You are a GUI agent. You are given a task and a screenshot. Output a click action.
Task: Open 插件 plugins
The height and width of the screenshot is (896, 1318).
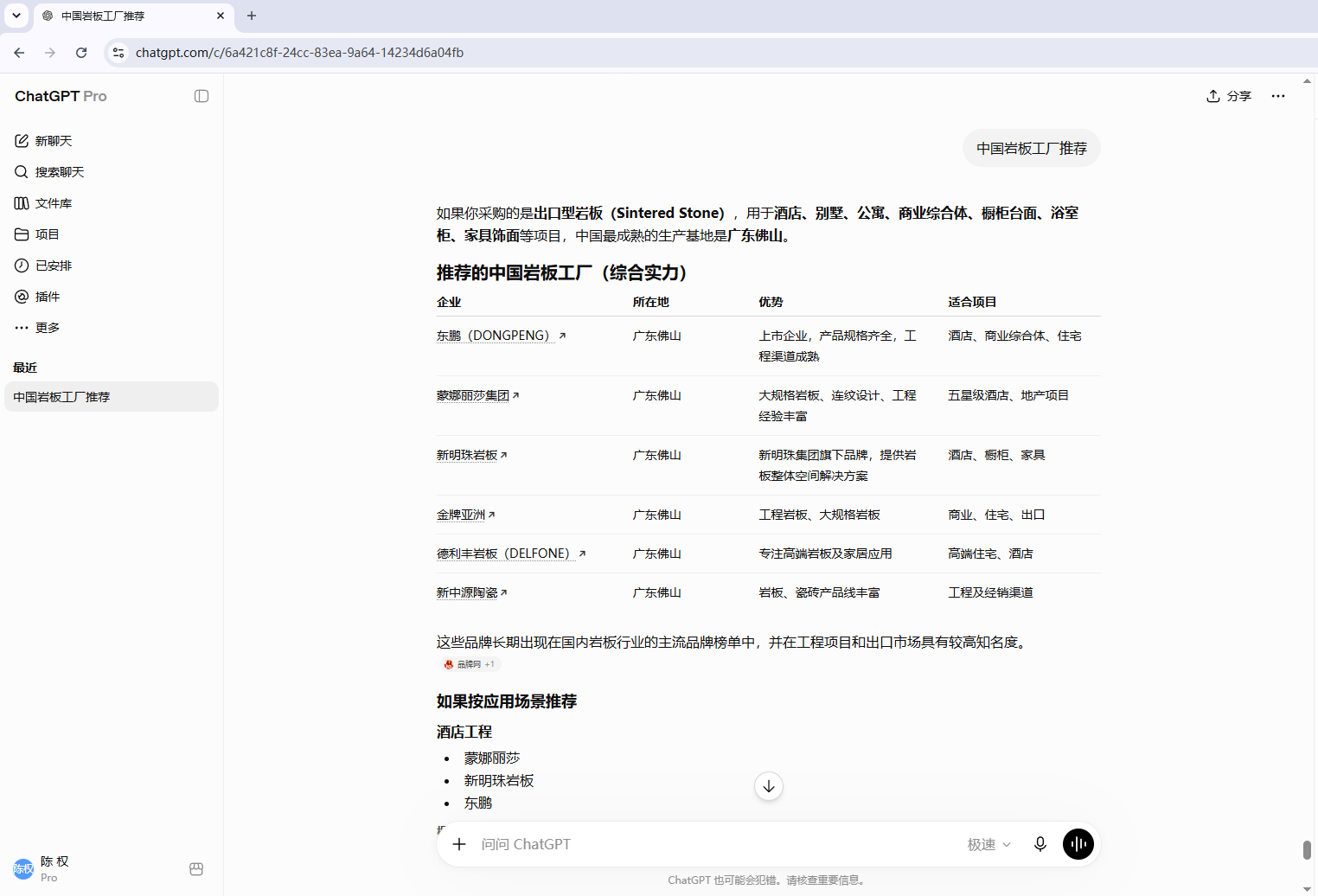[112, 297]
